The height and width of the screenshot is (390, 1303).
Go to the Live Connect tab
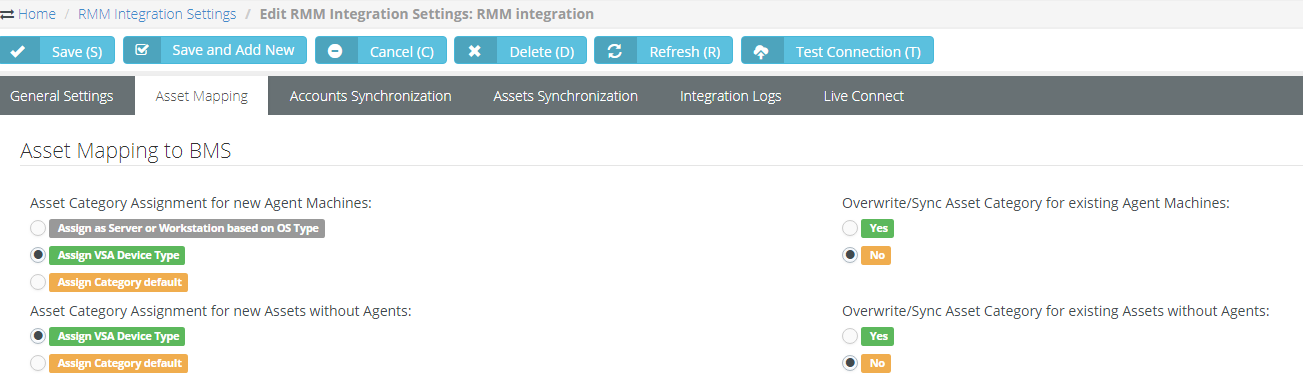[864, 96]
